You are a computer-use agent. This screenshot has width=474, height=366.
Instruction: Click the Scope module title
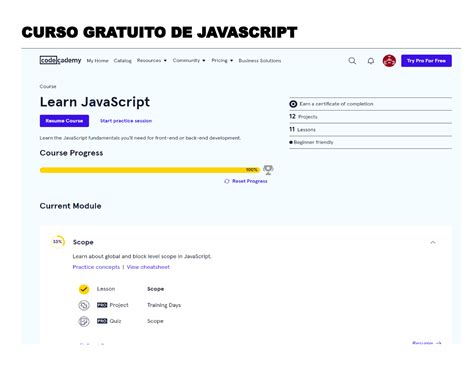[x=83, y=242]
